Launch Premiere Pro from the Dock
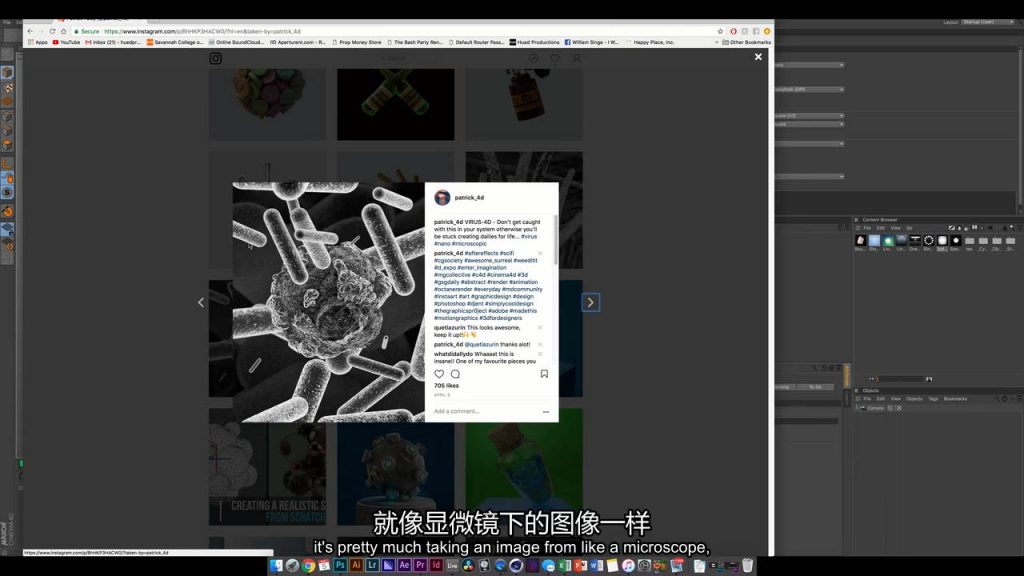 [420, 566]
